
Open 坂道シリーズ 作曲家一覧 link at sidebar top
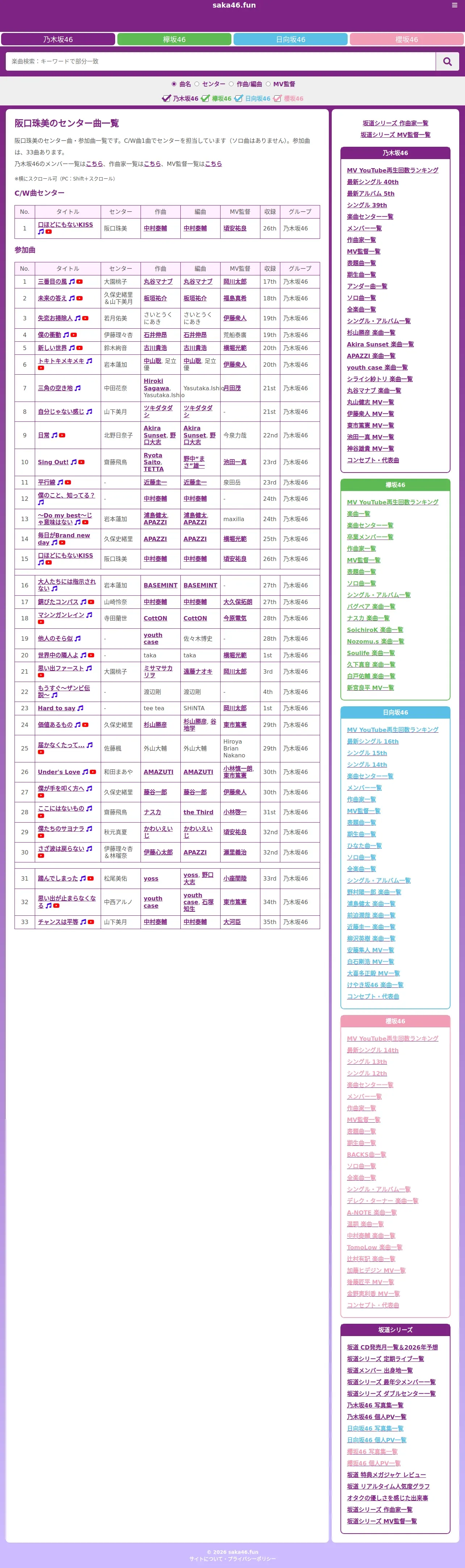pos(395,124)
